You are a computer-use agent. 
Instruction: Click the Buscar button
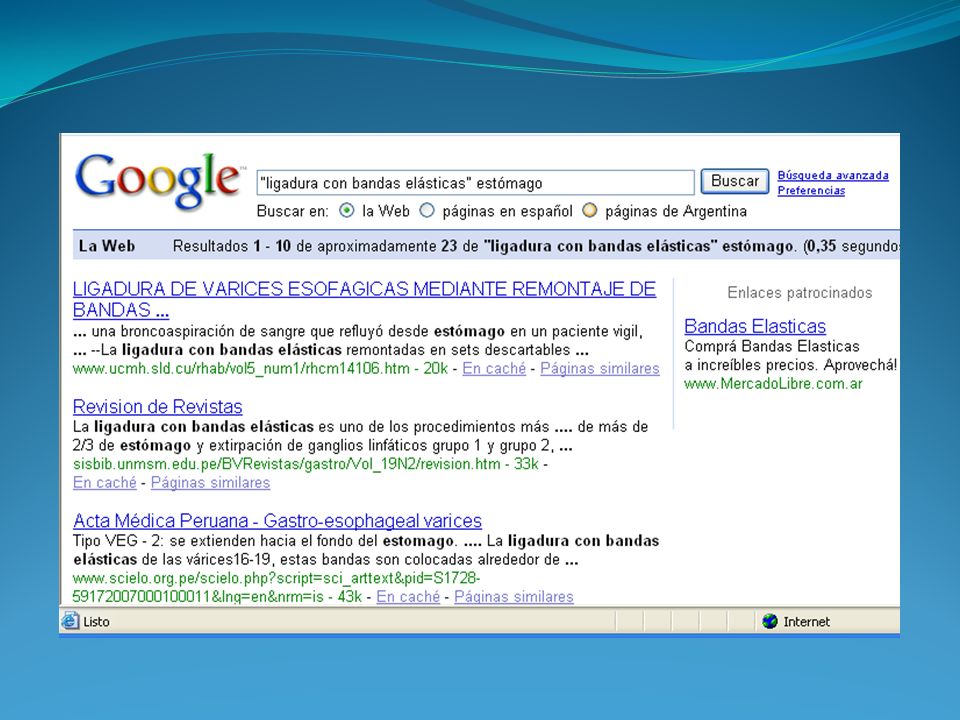coord(735,181)
